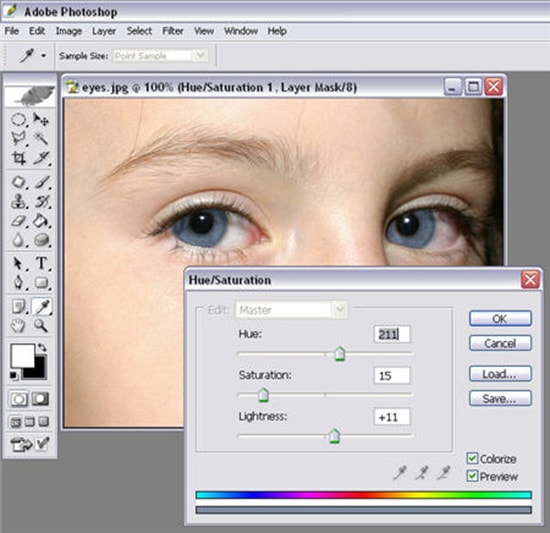
Task: Choose the Eraser tool
Action: [19, 221]
